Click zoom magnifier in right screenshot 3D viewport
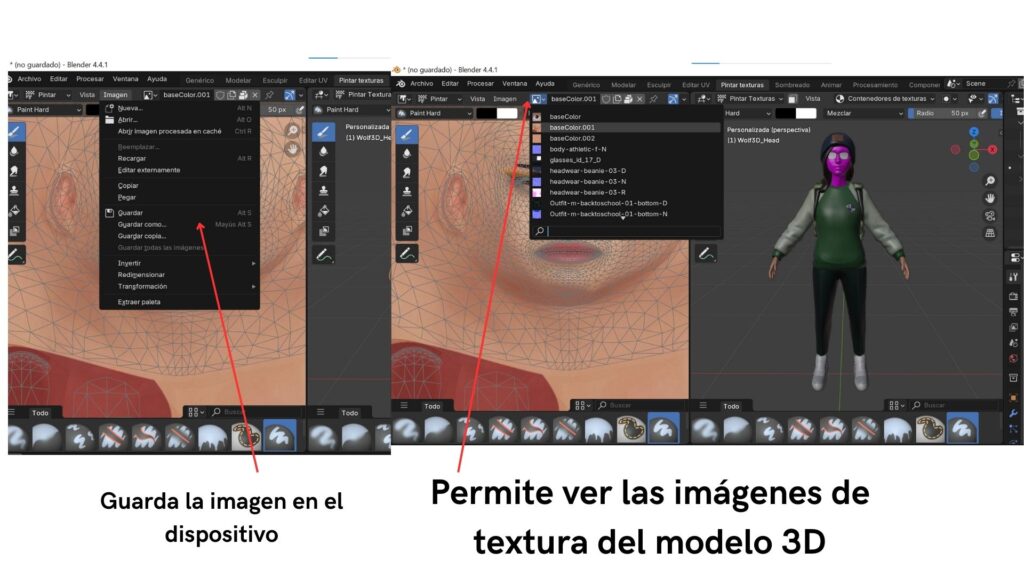 (990, 181)
